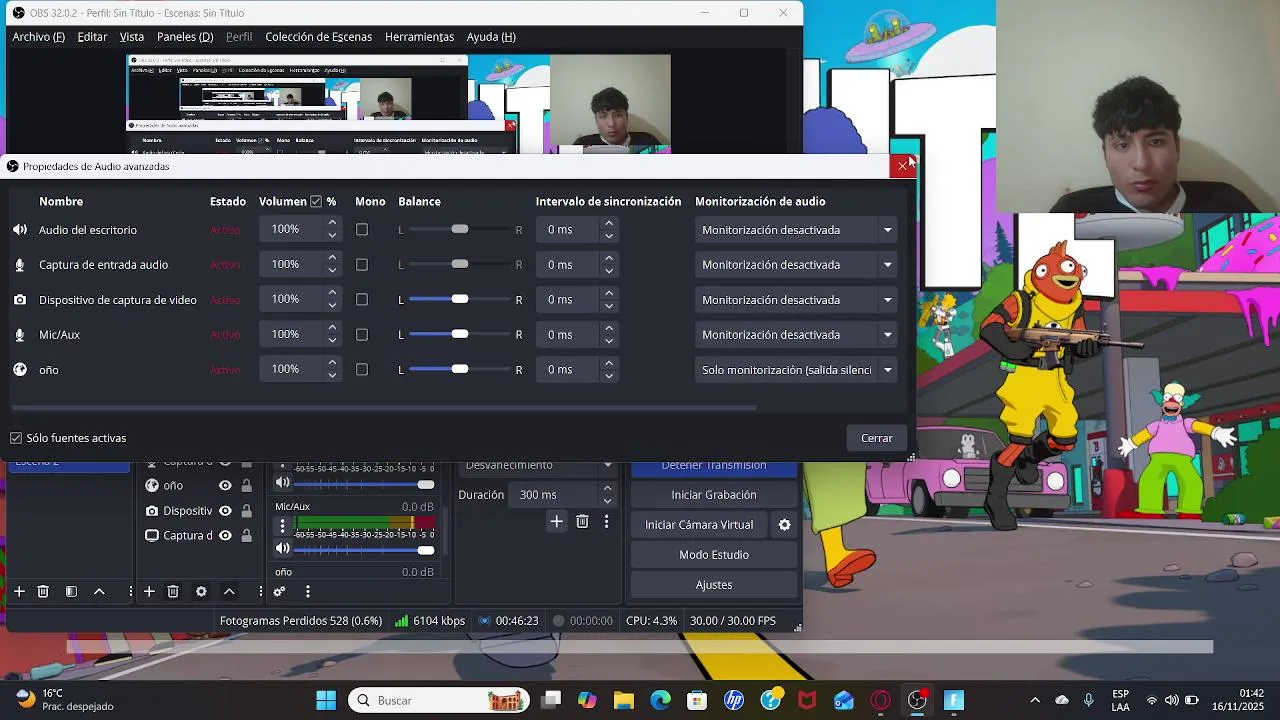Enable Mono for oño source
This screenshot has height=720, width=1280.
pyautogui.click(x=362, y=370)
